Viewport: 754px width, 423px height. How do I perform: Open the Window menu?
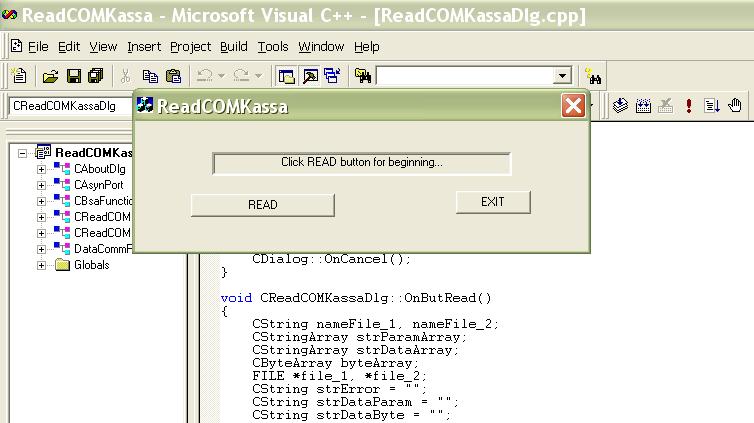coord(321,47)
